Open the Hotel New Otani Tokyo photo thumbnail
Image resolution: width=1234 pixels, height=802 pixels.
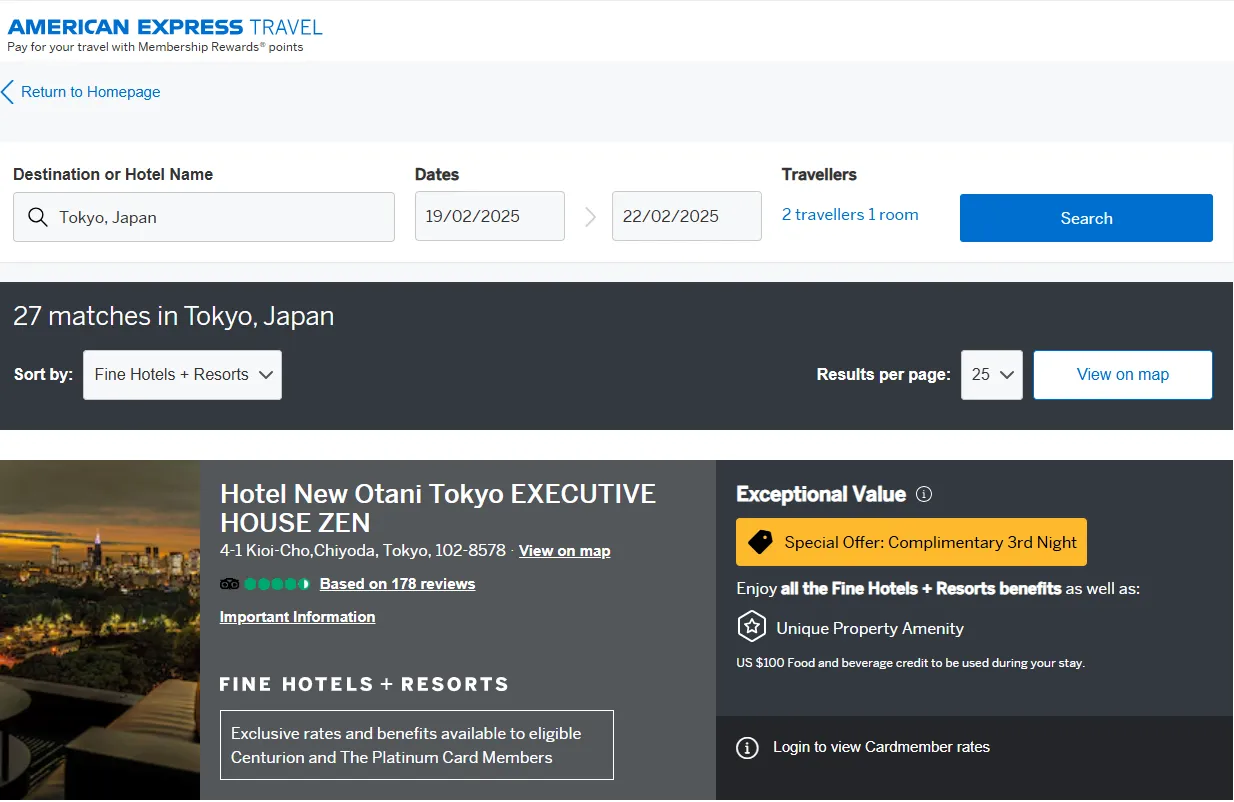click(x=100, y=630)
